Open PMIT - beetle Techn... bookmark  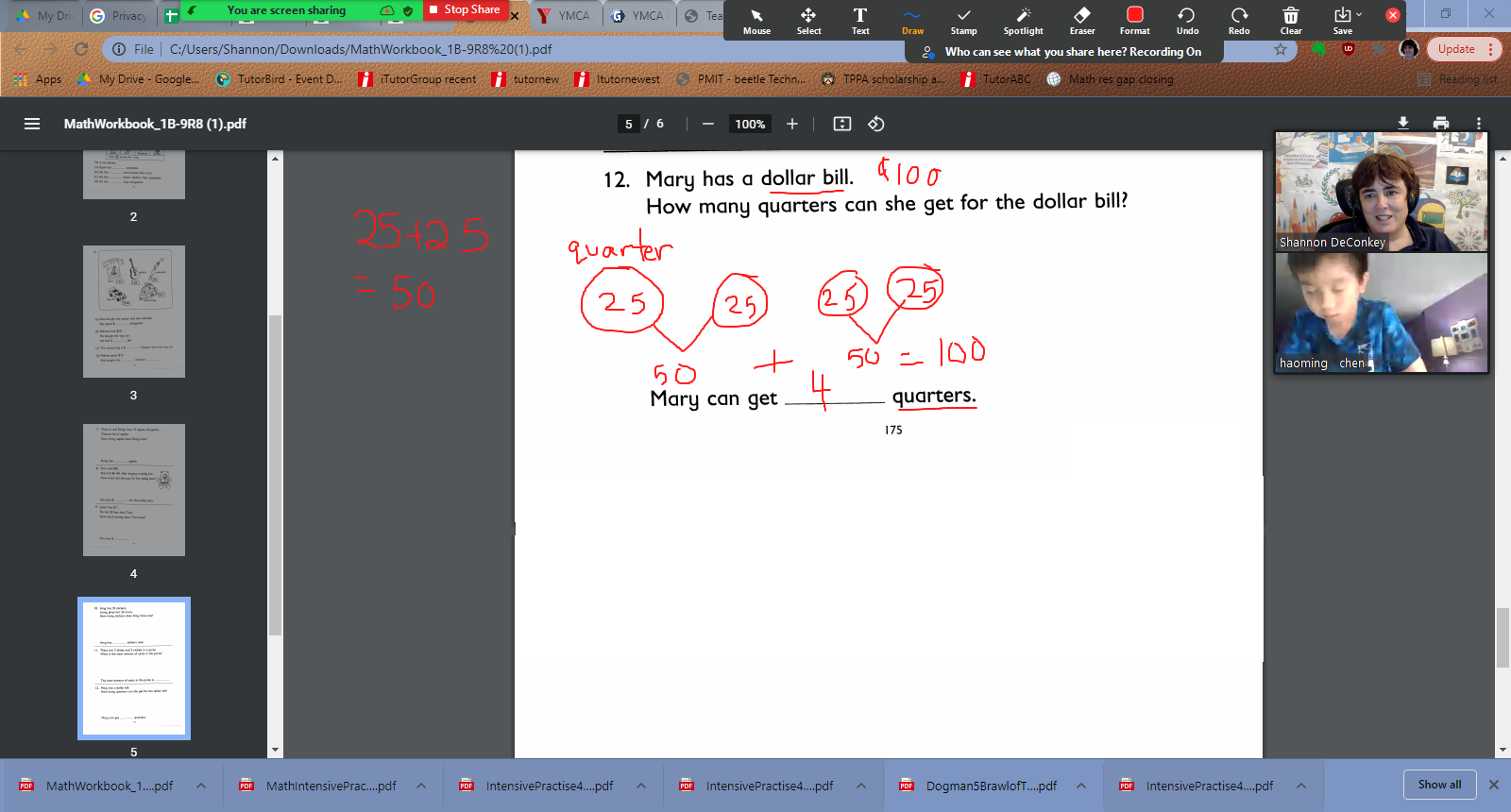tap(741, 79)
